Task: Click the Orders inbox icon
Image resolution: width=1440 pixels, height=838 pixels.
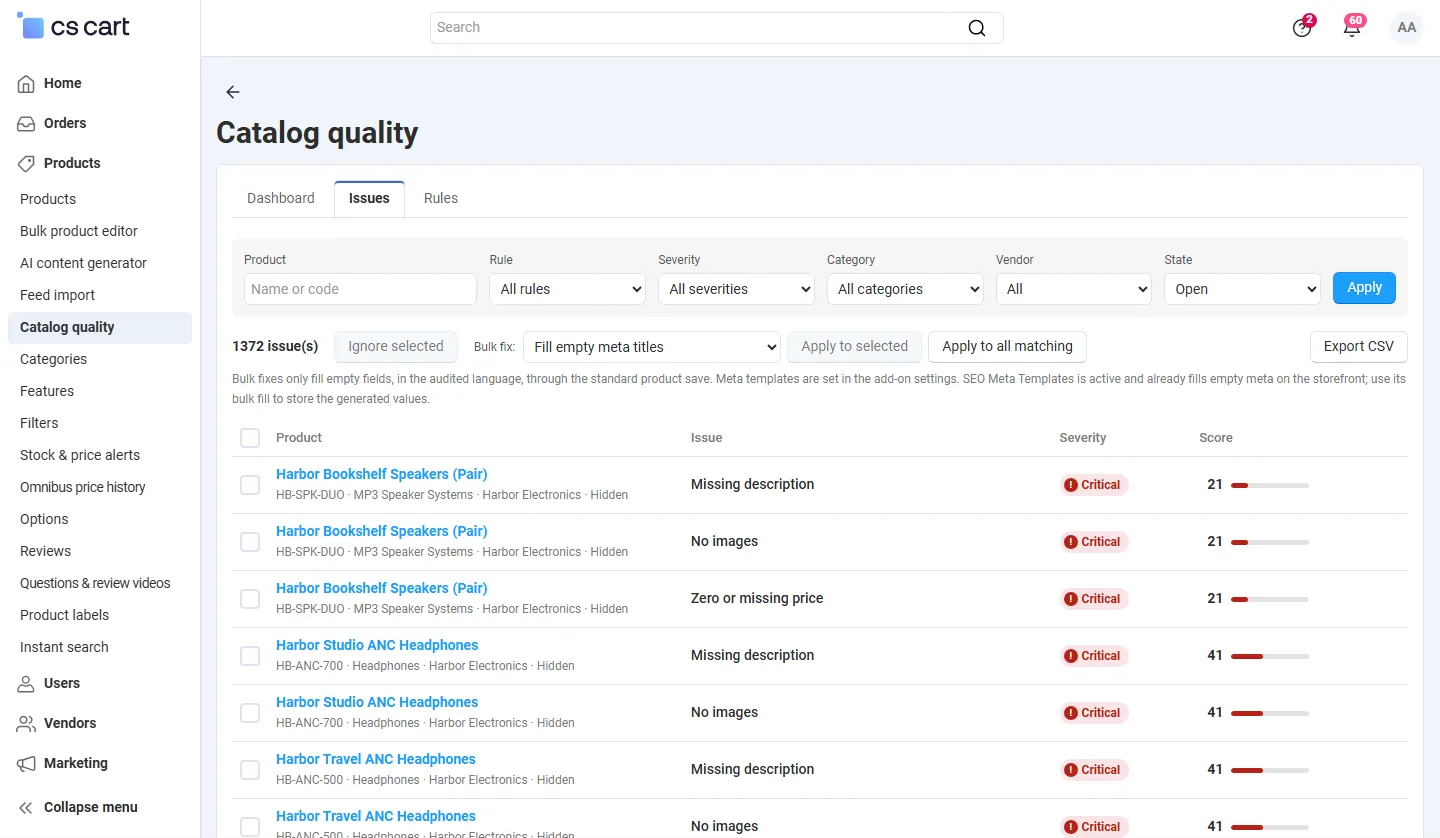Action: [27, 124]
